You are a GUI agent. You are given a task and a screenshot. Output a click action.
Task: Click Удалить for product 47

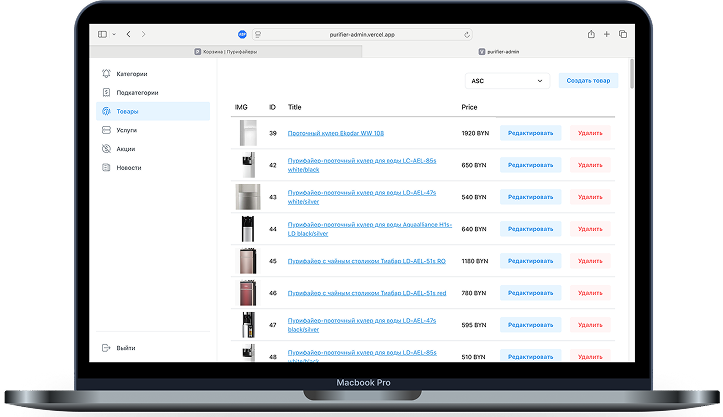point(590,325)
